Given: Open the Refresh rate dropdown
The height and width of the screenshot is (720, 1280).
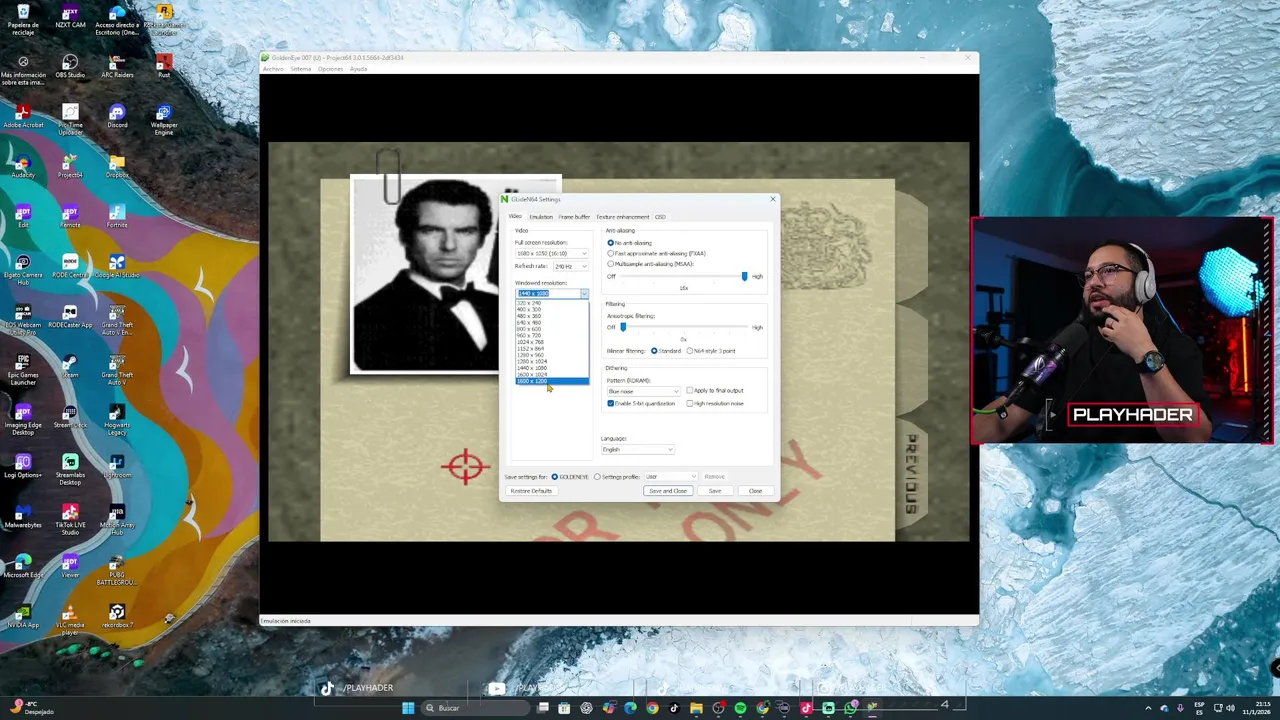Looking at the screenshot, I should coord(571,266).
